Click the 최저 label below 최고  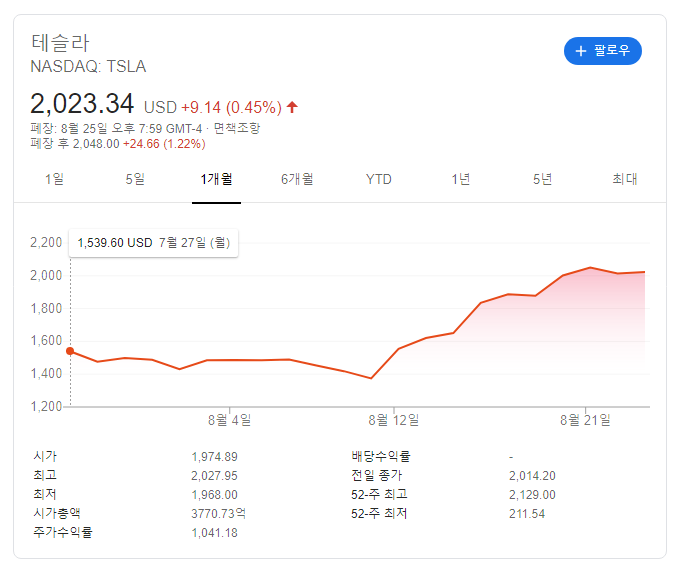pos(45,494)
